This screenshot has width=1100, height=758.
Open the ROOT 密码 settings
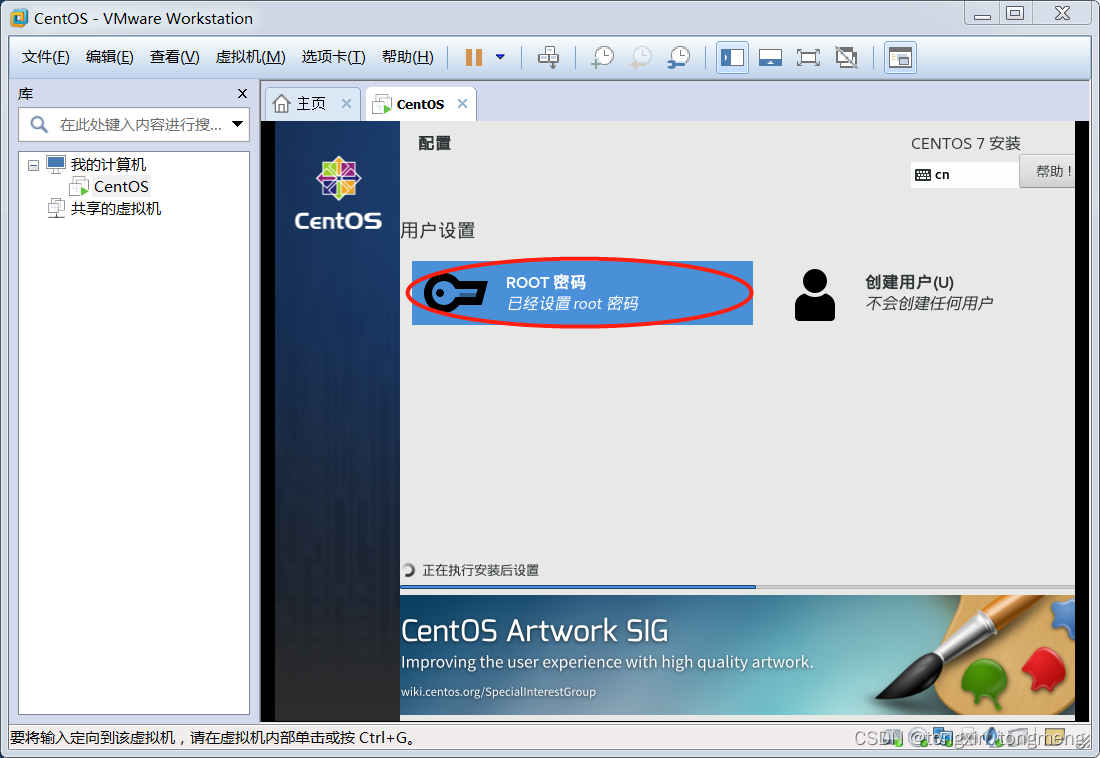582,293
